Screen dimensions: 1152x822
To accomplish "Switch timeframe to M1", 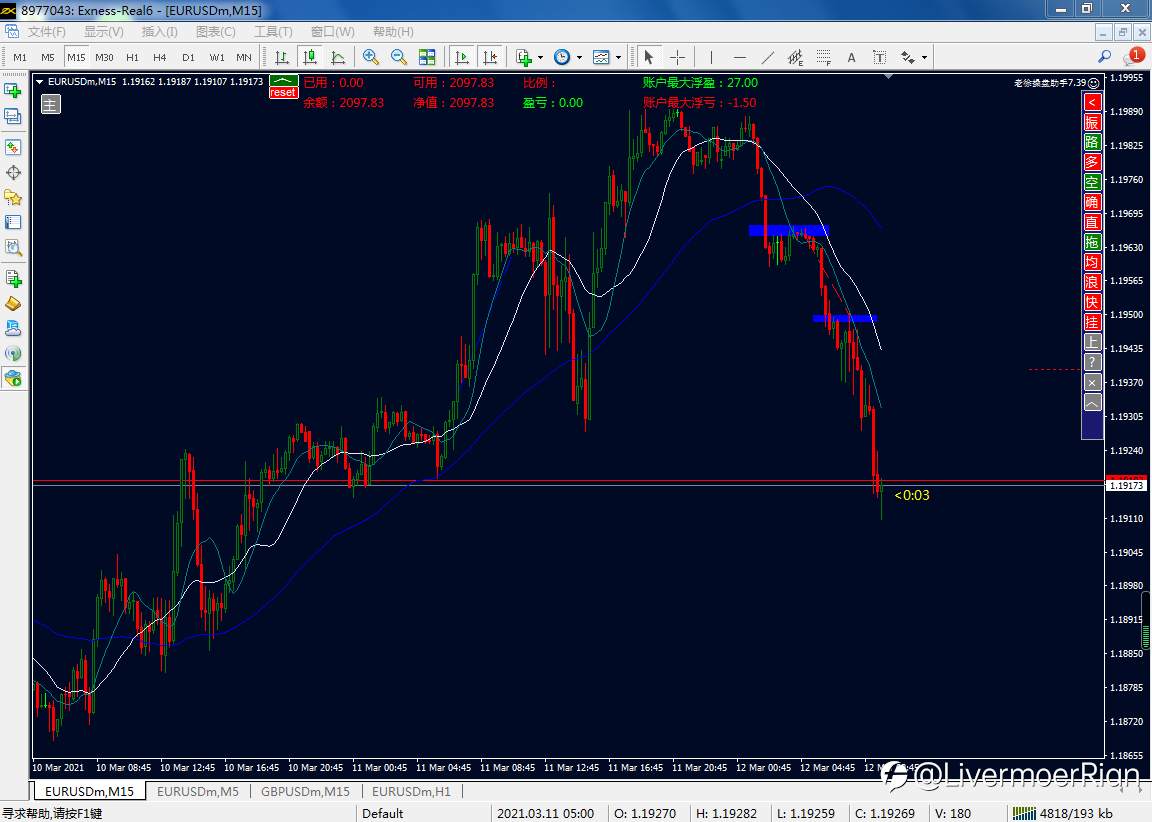I will (20, 57).
